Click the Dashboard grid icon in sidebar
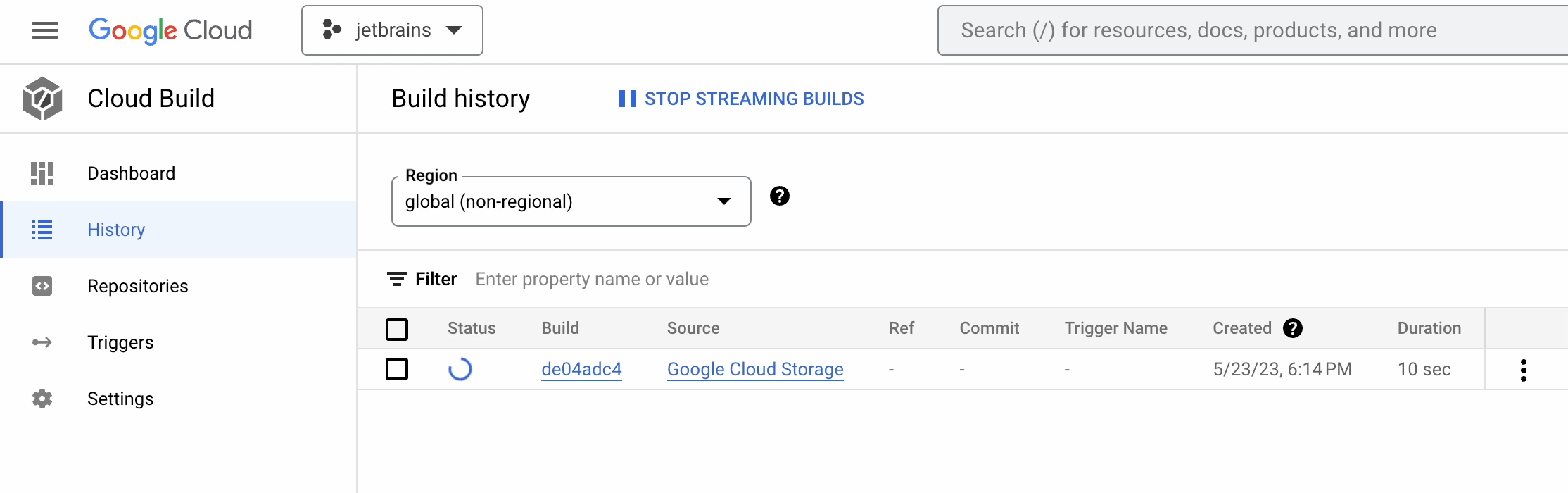Image resolution: width=1568 pixels, height=493 pixels. click(42, 173)
